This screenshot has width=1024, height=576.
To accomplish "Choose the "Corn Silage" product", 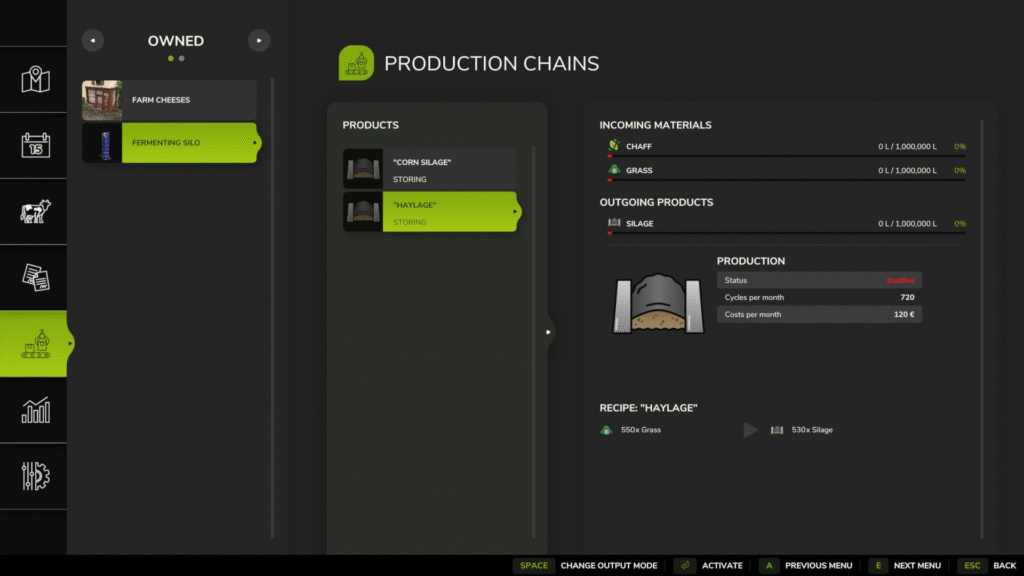I will 430,169.
